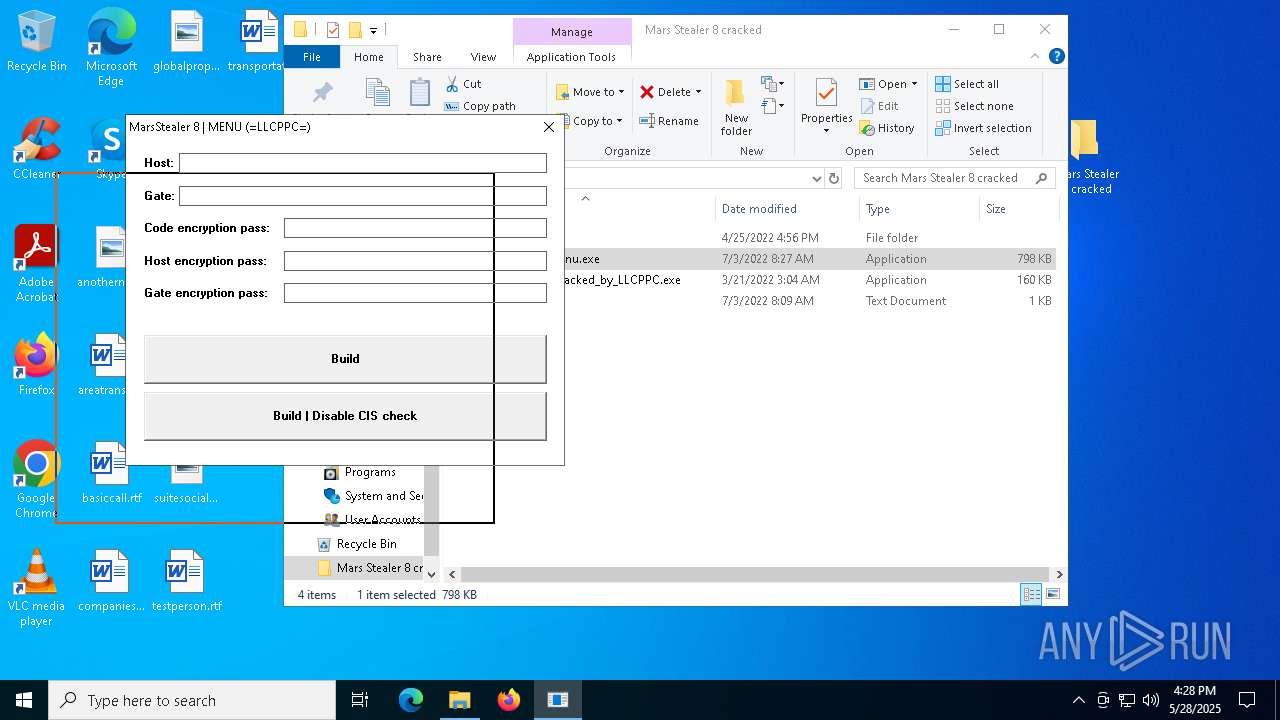
Task: Click the Copy documents icon in ribbon
Action: 378,93
